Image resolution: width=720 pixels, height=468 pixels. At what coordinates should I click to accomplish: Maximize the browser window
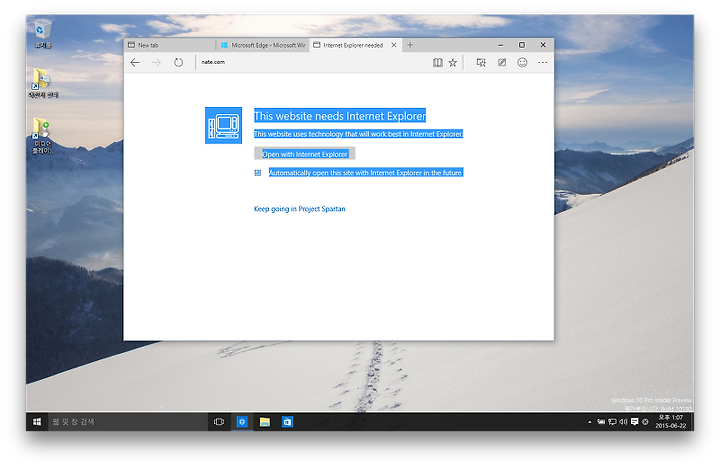522,45
